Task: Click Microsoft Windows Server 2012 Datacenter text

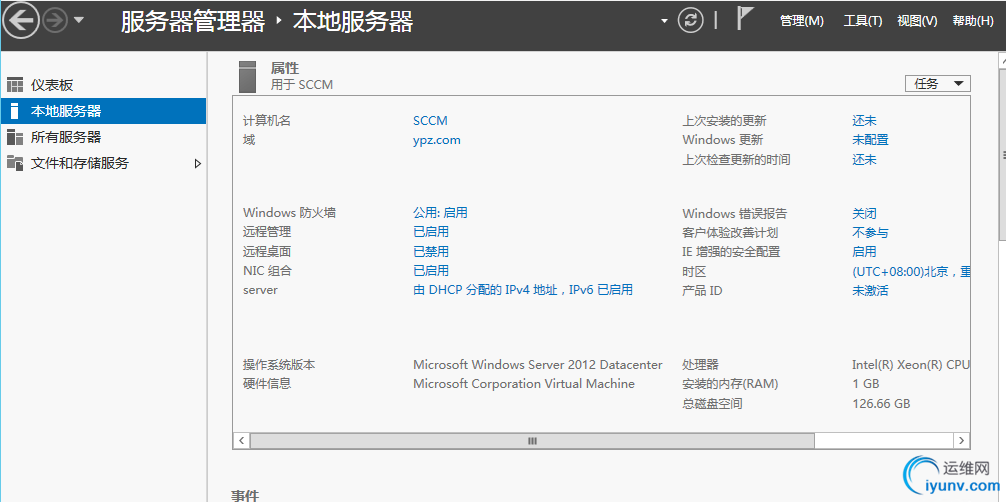Action: point(538,365)
